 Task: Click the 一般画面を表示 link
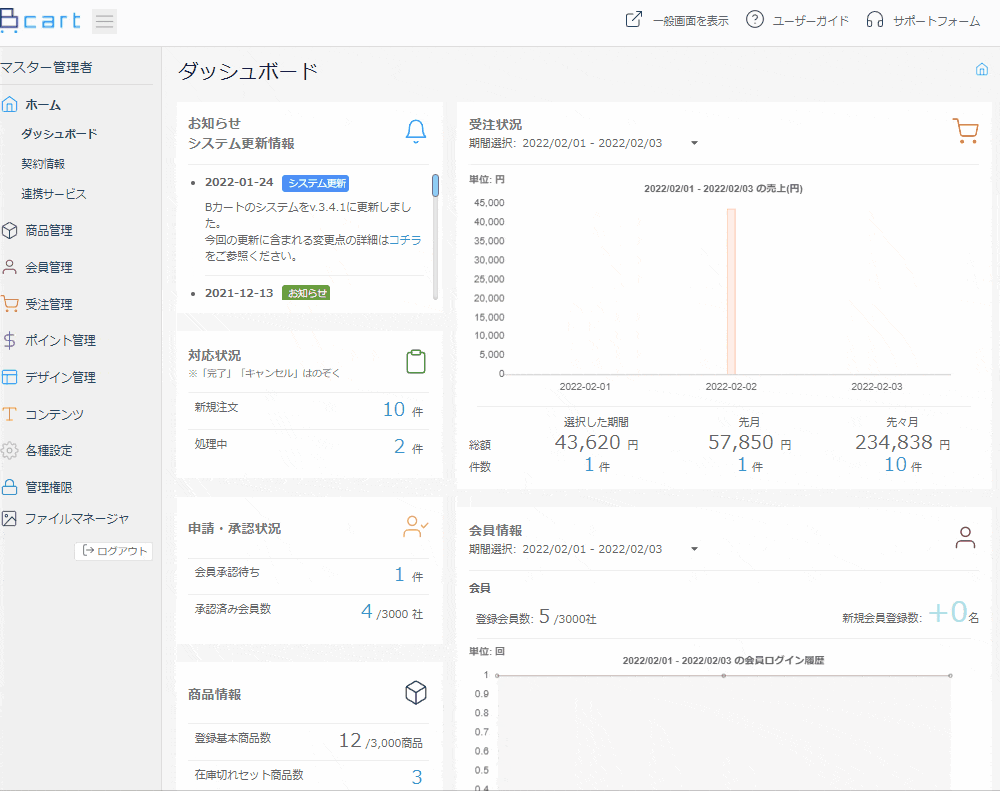690,21
